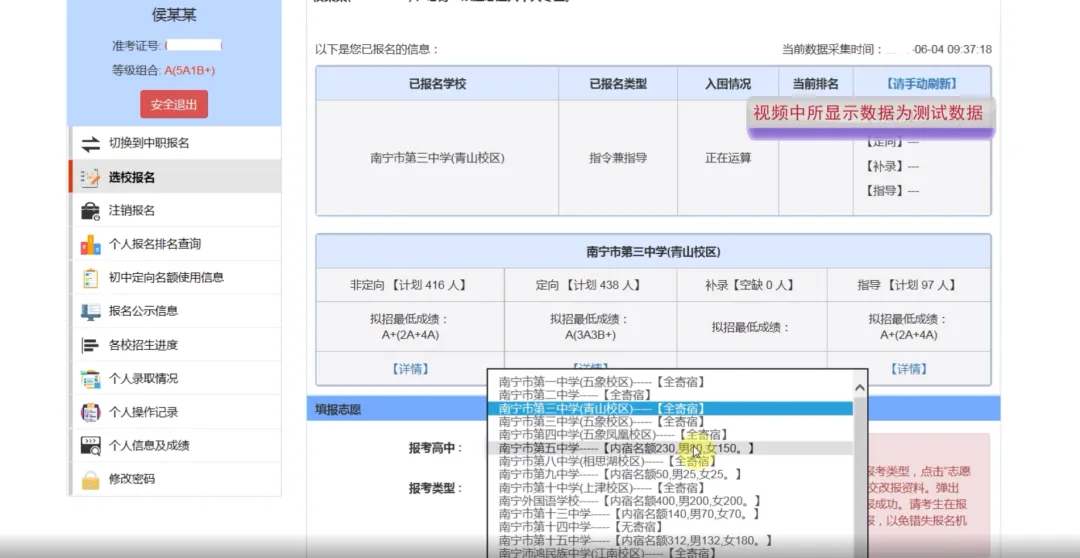
Task: Click 【补录】--- ranking text
Action: point(891,167)
